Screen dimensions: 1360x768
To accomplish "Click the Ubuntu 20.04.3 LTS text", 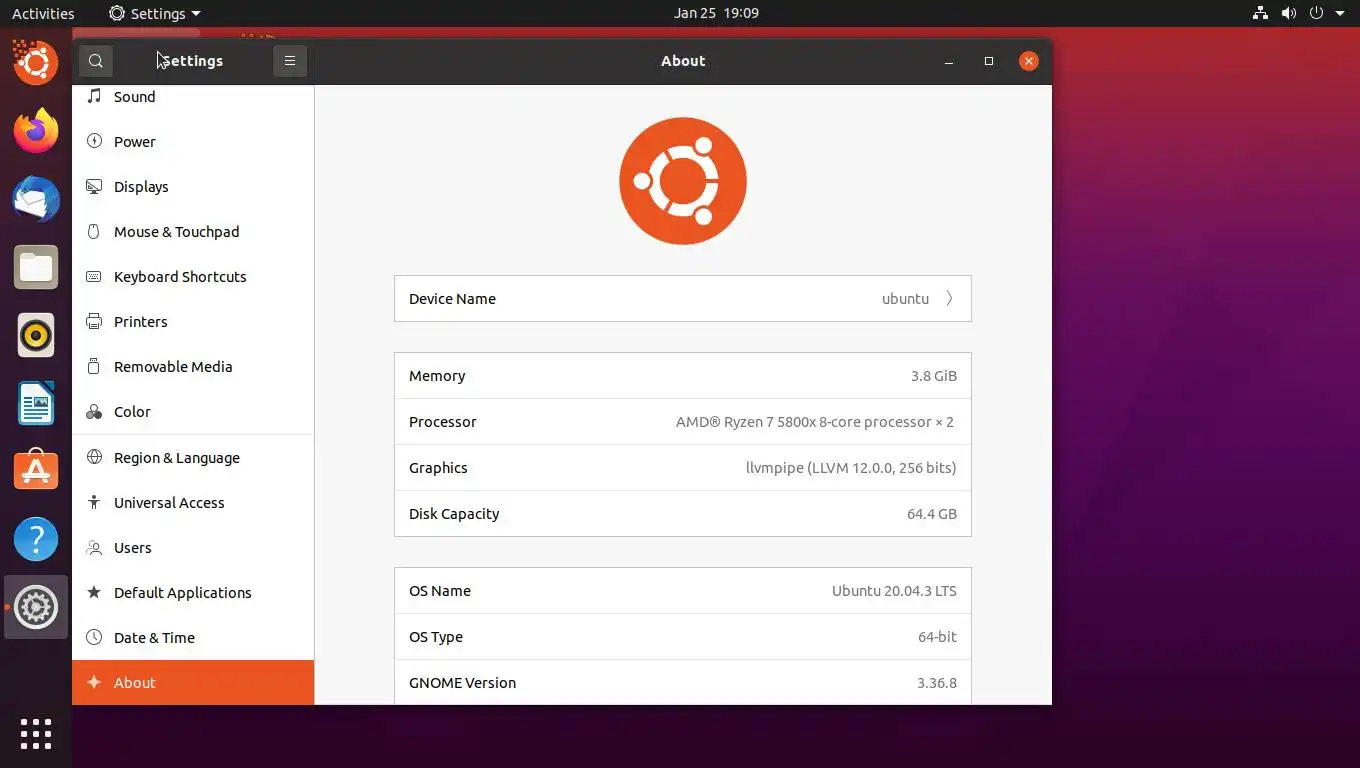I will tap(894, 591).
